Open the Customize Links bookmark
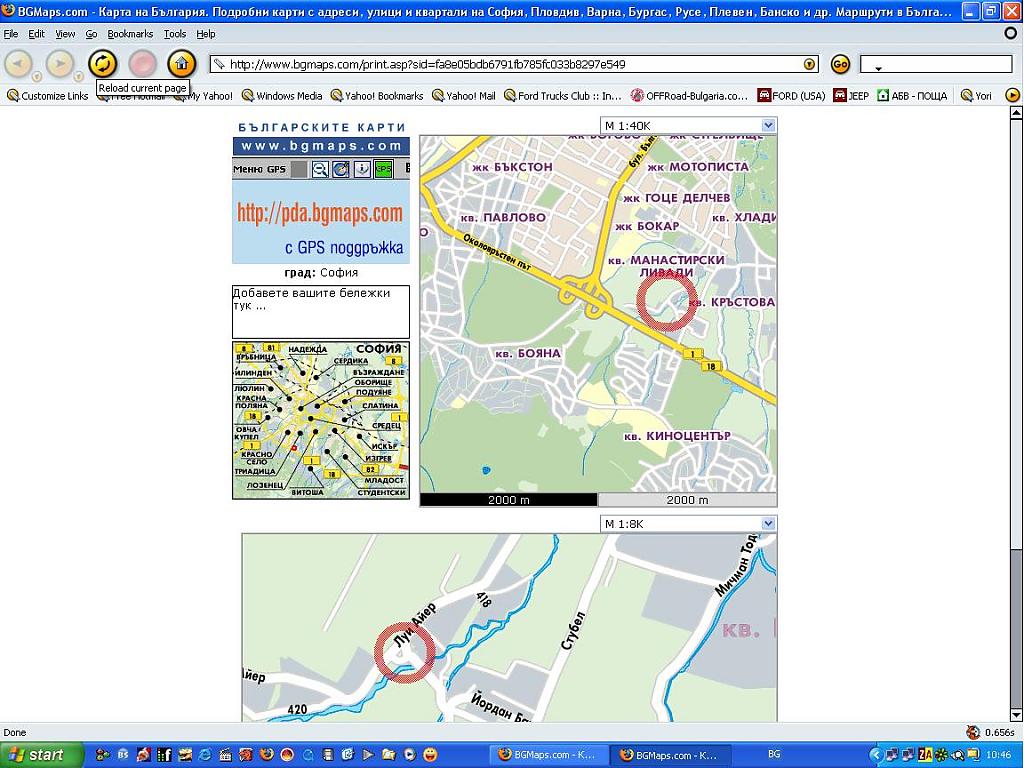1024x768 pixels. point(47,96)
